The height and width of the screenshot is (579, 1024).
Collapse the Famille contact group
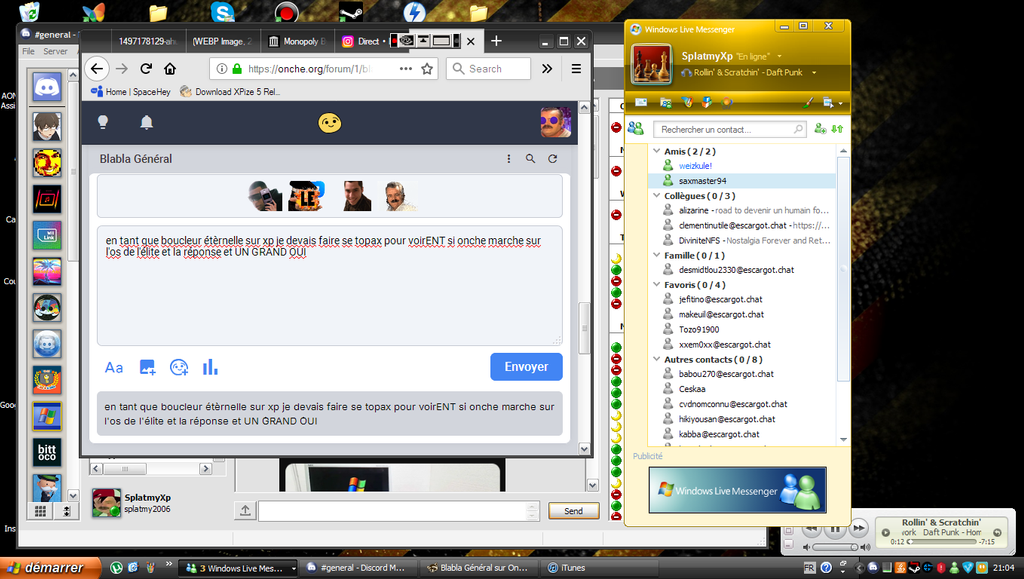pyautogui.click(x=657, y=255)
